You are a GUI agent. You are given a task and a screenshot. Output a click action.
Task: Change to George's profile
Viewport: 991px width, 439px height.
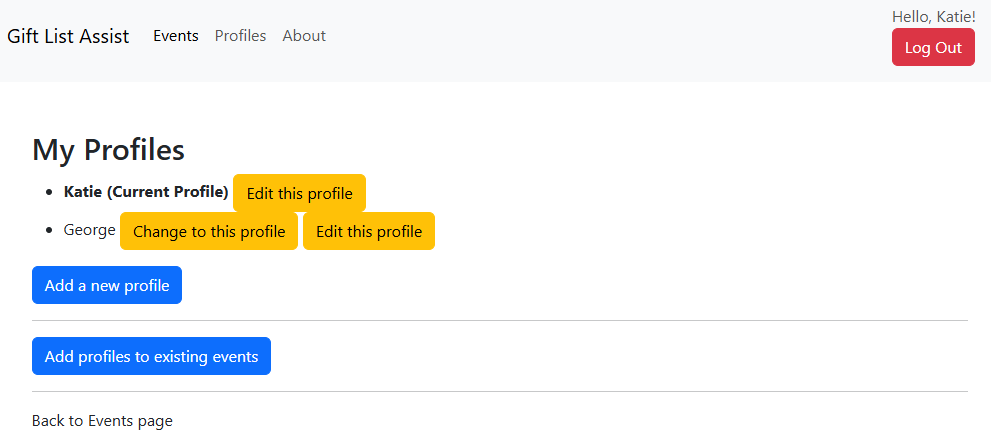coord(208,231)
